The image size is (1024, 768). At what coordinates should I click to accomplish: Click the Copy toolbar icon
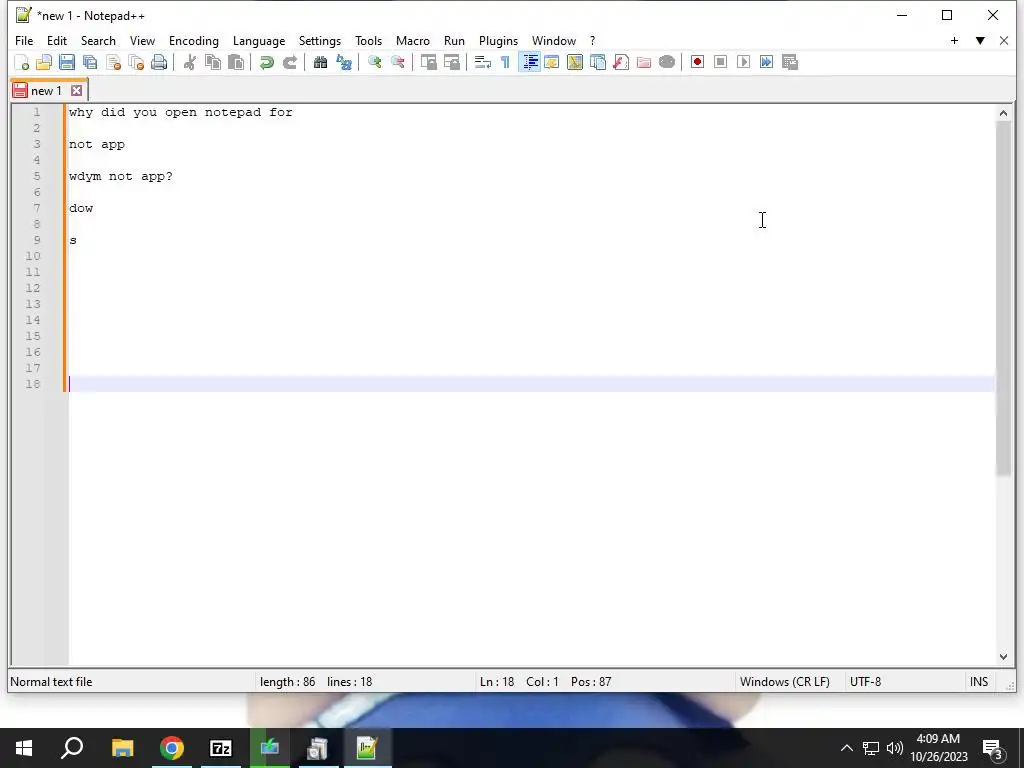click(213, 62)
